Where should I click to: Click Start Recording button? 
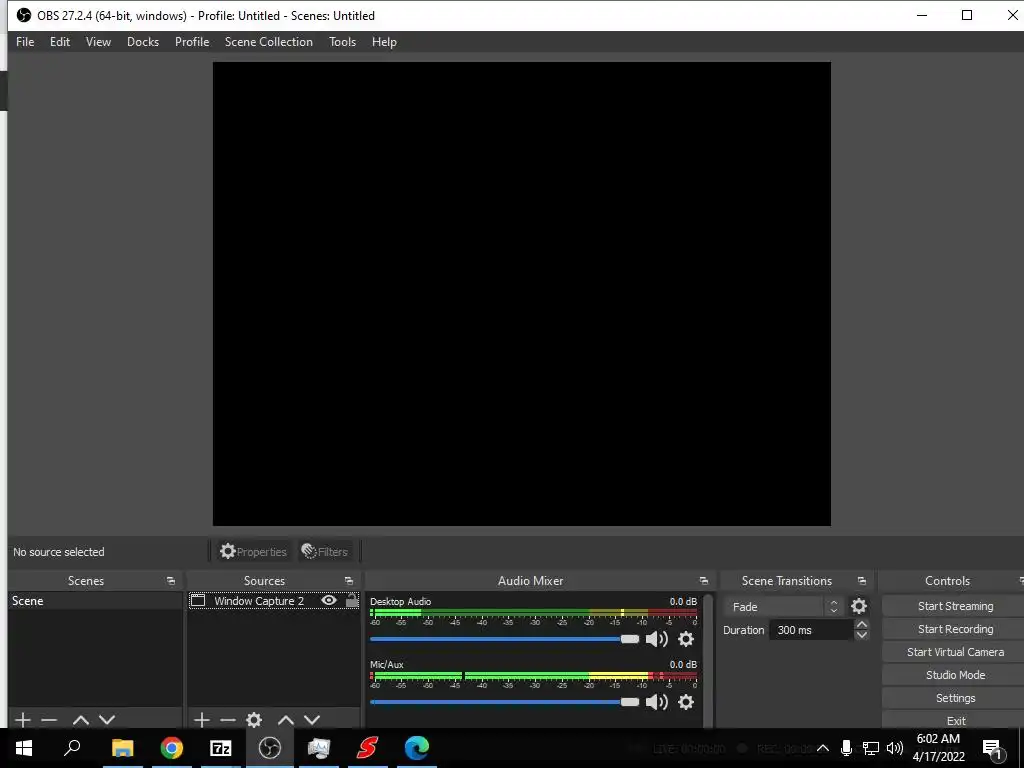tap(955, 629)
